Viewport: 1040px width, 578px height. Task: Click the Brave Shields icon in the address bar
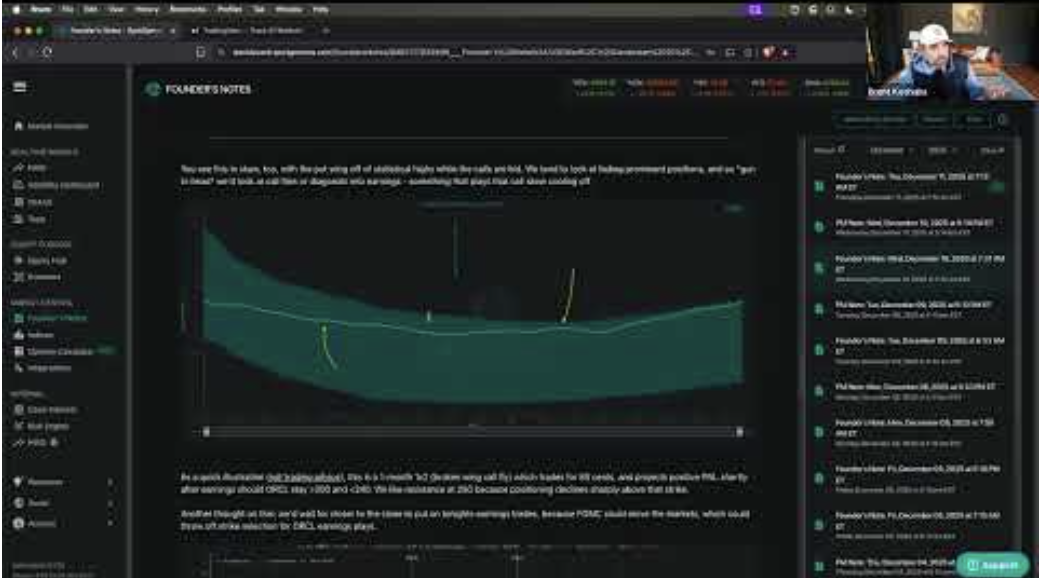pyautogui.click(x=770, y=52)
